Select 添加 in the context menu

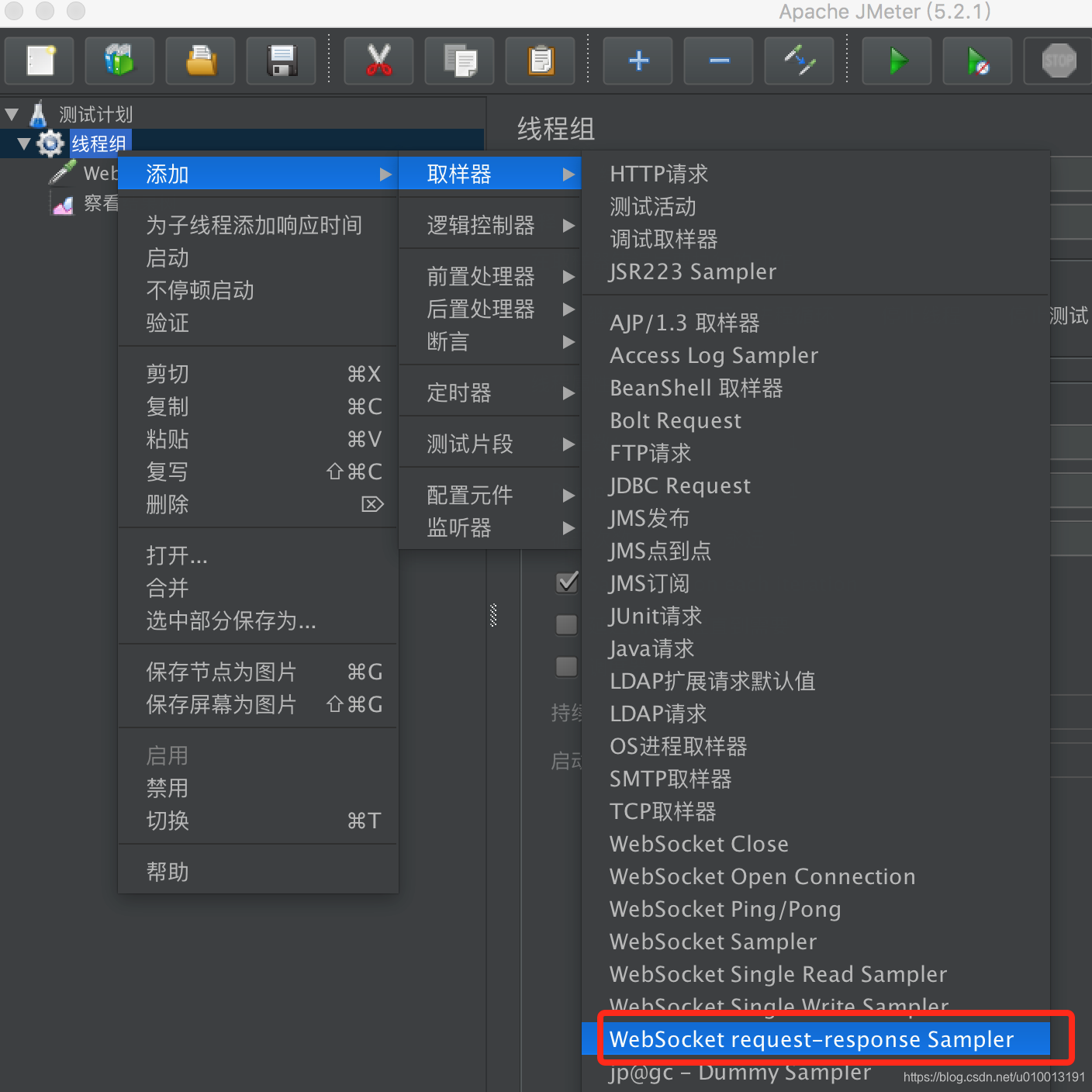click(258, 175)
